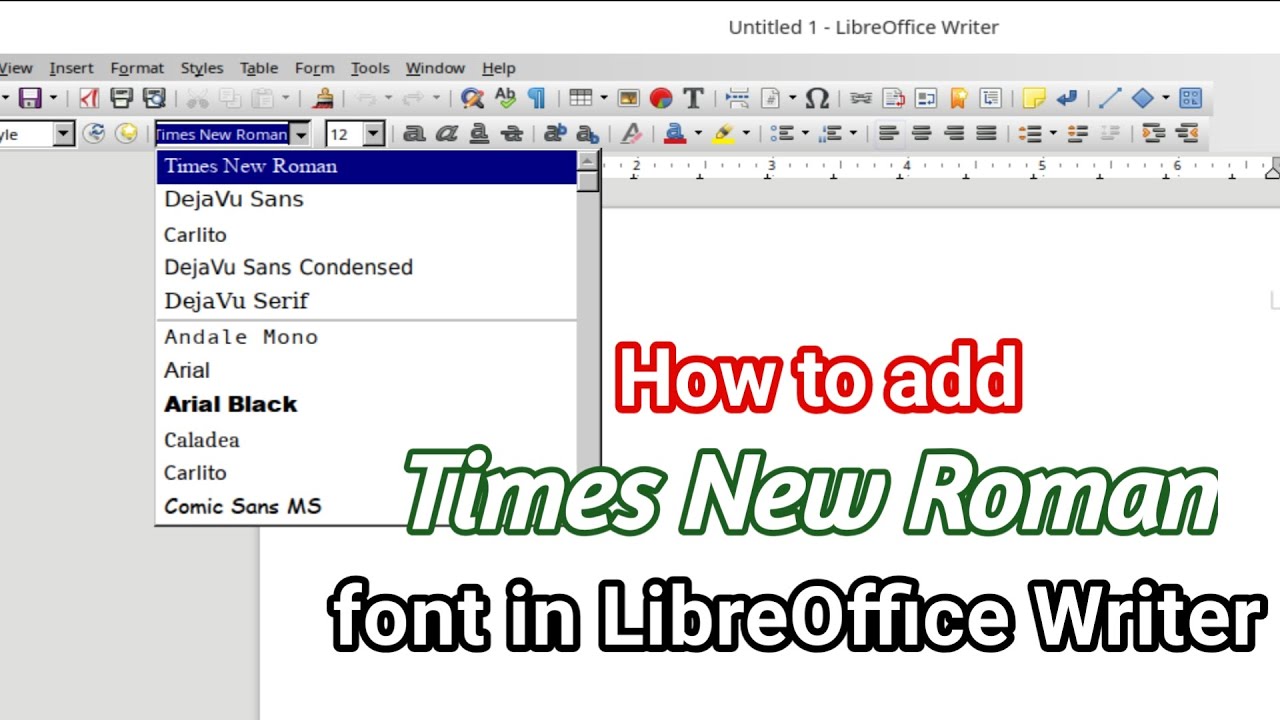Click the font size field showing 12
1280x720 pixels.
[x=345, y=134]
